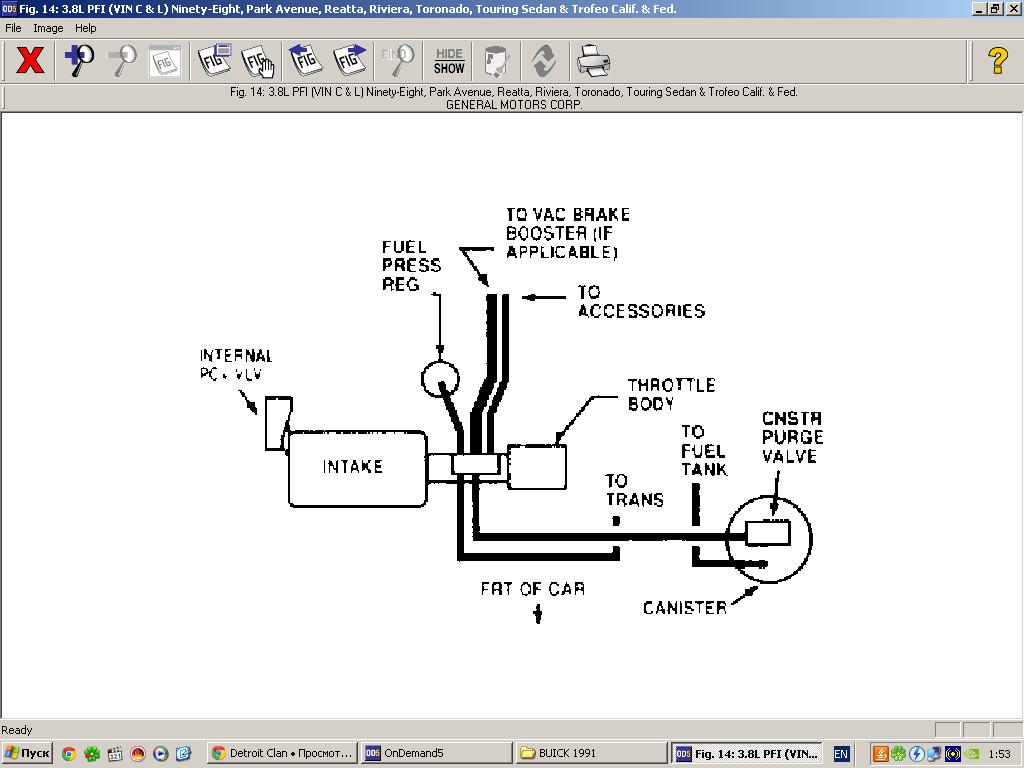Go to the previous figure
Image resolution: width=1024 pixels, height=768 pixels.
[x=306, y=61]
